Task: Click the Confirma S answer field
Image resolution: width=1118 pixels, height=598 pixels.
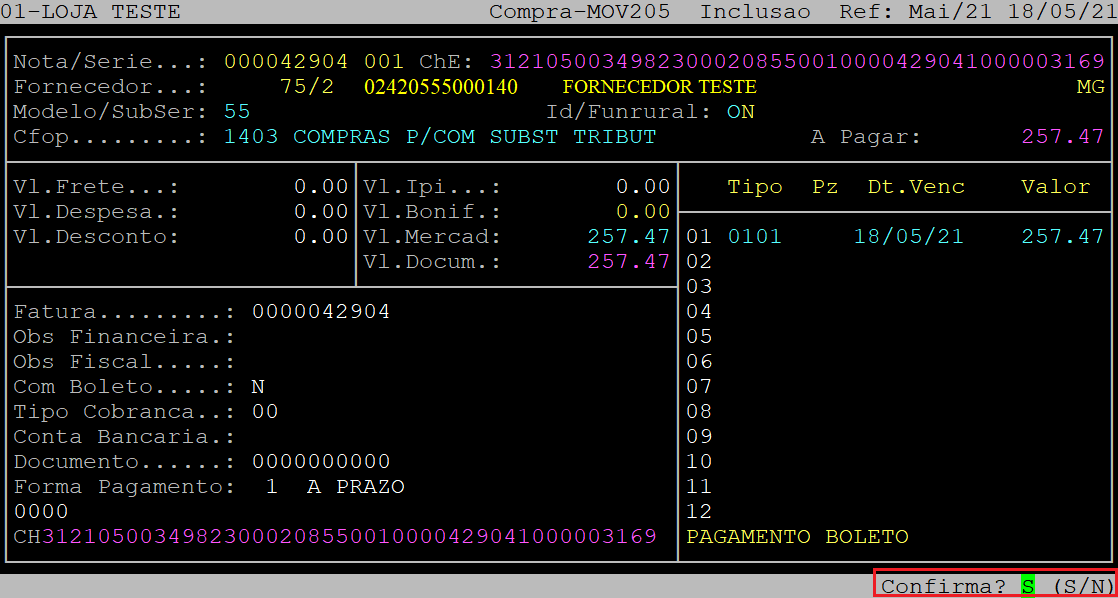Action: pyautogui.click(x=1028, y=586)
